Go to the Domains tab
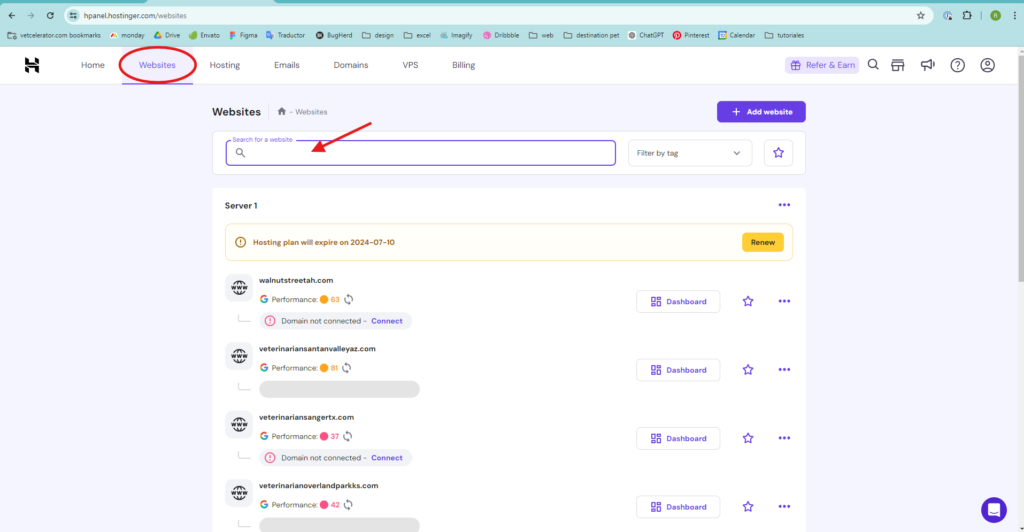Viewport: 1024px width, 532px height. click(x=351, y=65)
